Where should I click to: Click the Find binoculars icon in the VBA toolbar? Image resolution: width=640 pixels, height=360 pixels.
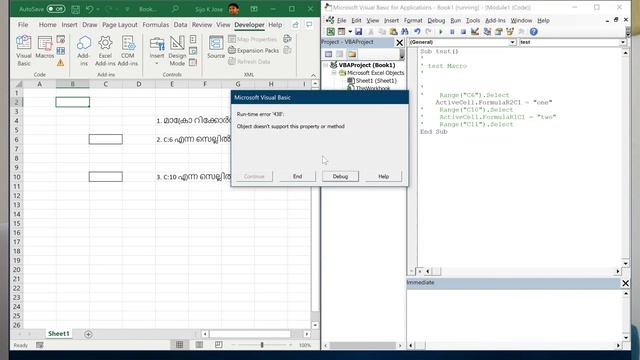404,31
